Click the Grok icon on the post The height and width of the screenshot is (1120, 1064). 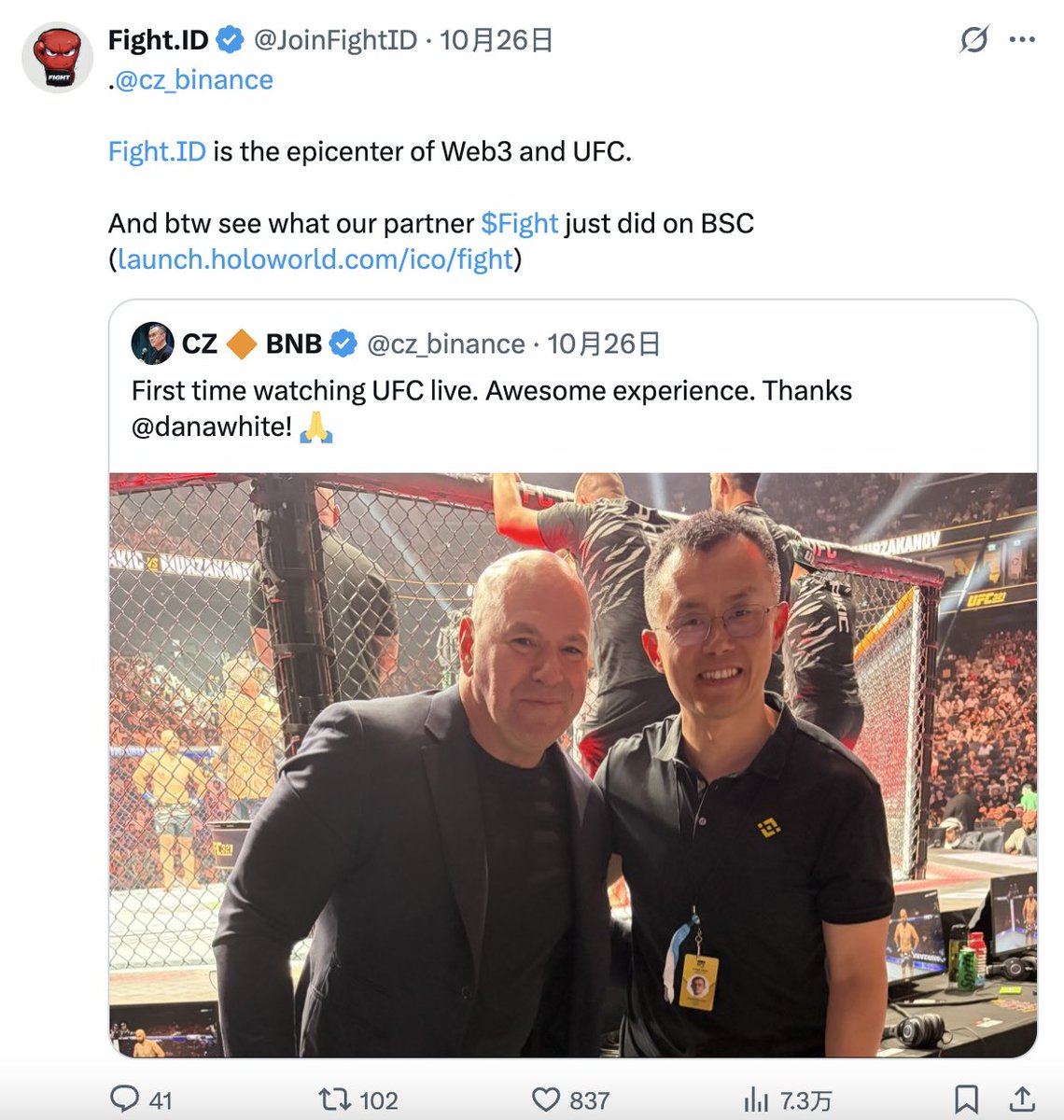click(973, 40)
